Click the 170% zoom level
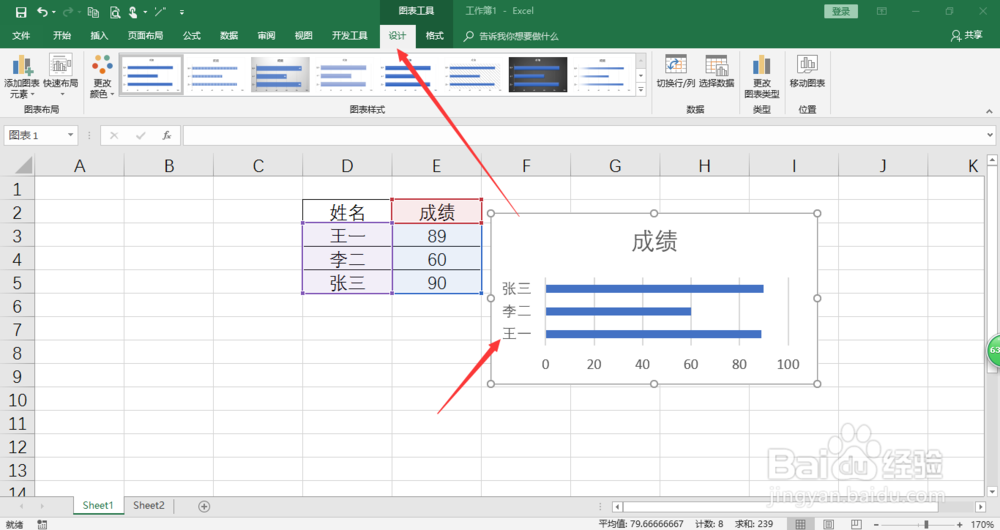The height and width of the screenshot is (530, 1000). (983, 524)
